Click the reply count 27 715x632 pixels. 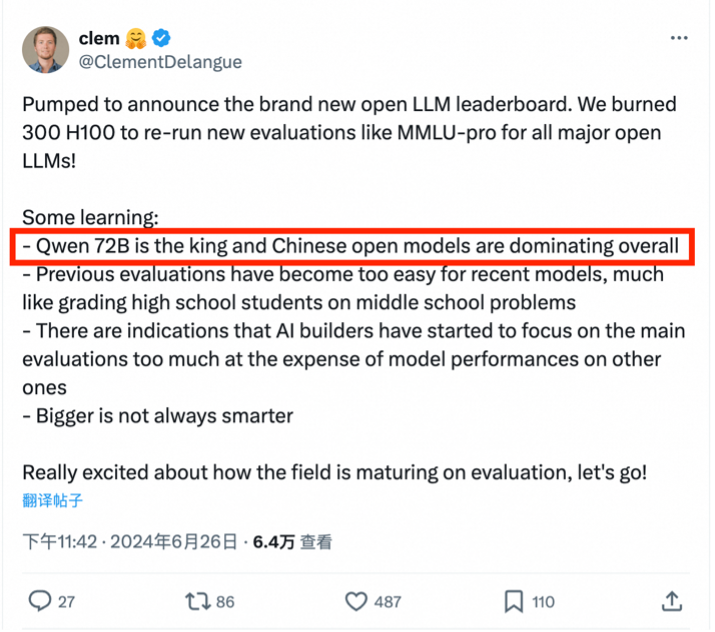(66, 601)
